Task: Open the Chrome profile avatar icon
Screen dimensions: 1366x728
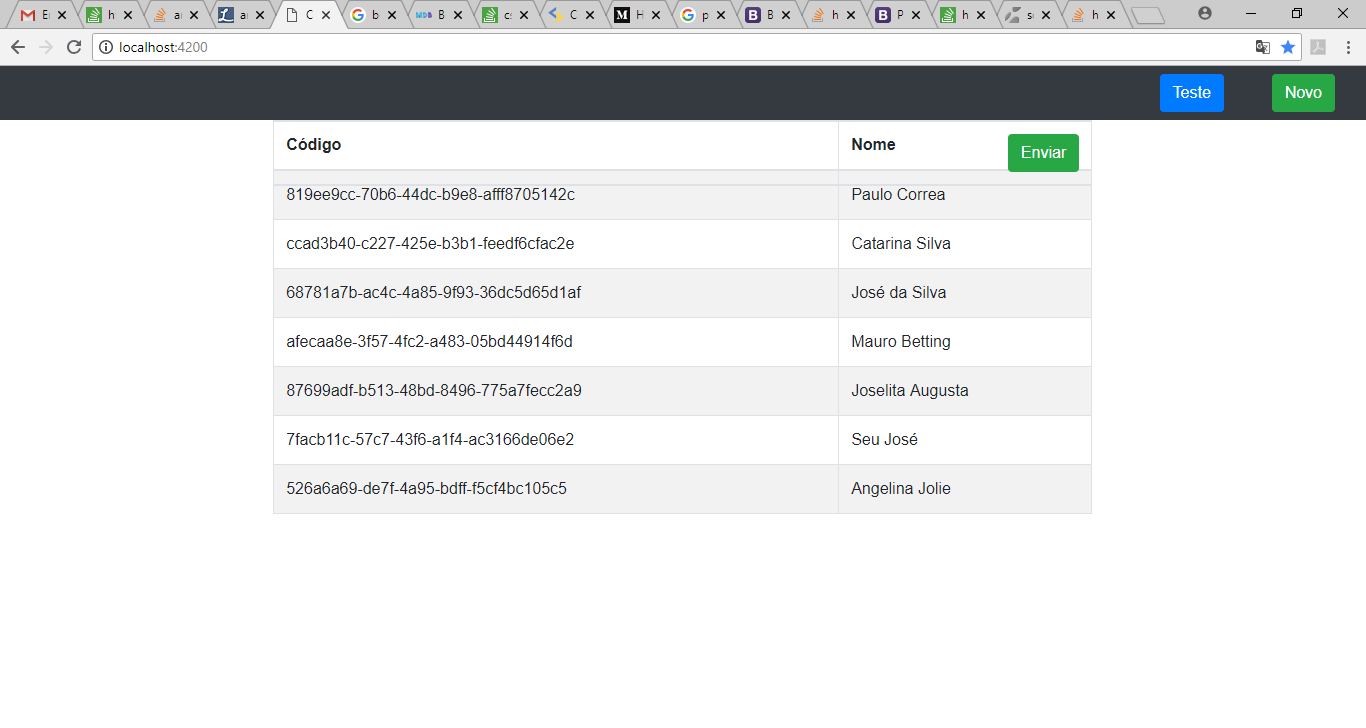Action: pyautogui.click(x=1205, y=13)
